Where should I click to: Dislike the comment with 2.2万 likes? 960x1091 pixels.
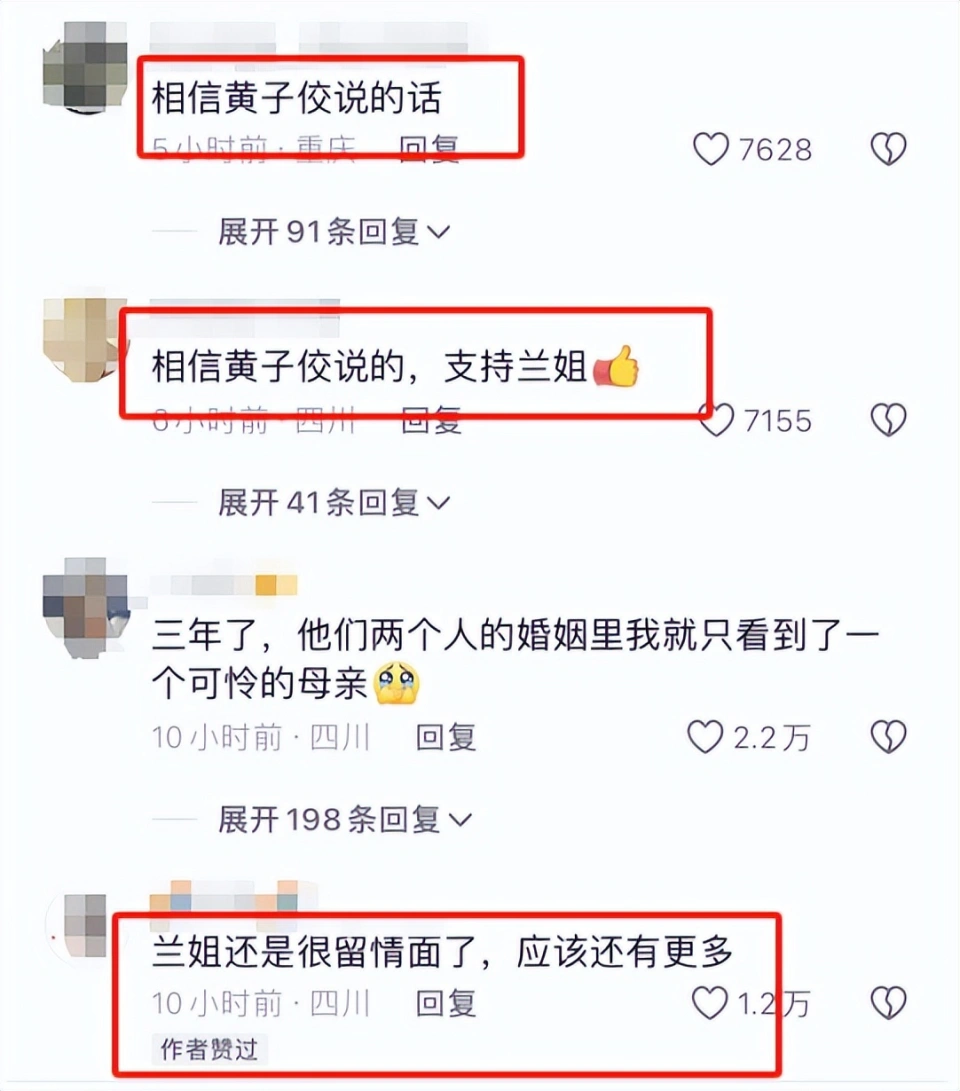click(x=889, y=737)
